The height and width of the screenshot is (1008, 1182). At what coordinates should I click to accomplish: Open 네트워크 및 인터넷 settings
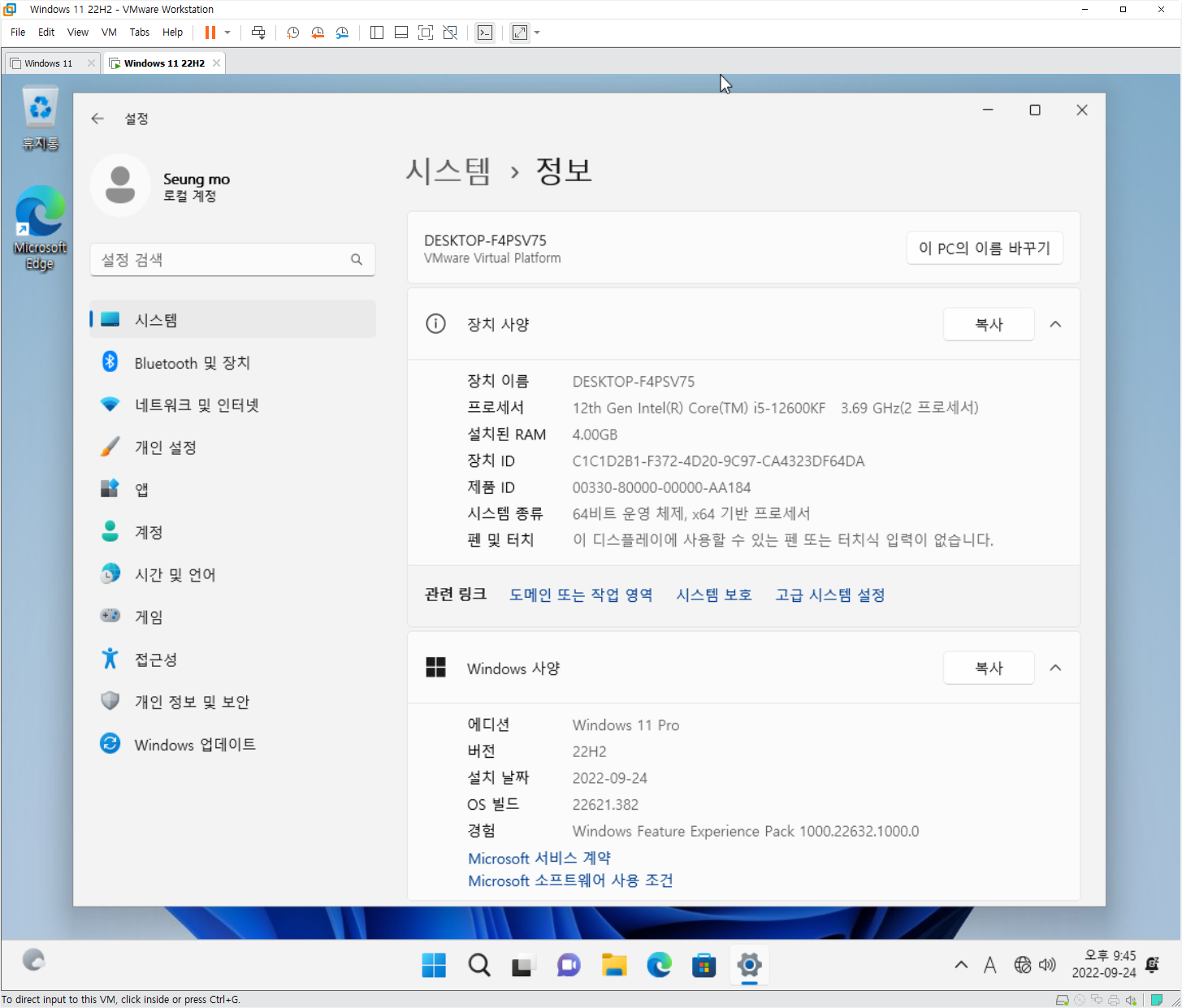[x=232, y=404]
